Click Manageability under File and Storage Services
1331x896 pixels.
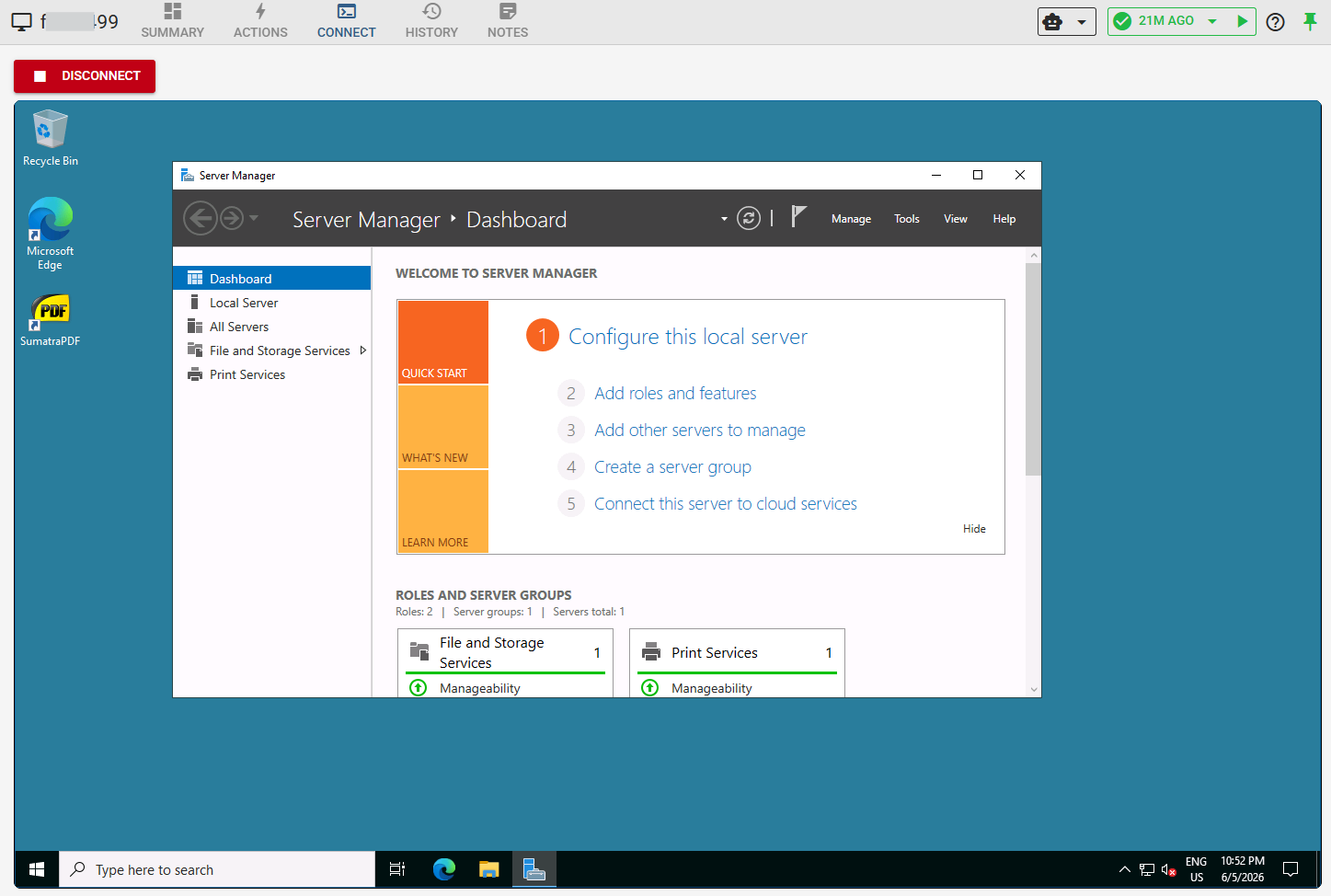(479, 688)
